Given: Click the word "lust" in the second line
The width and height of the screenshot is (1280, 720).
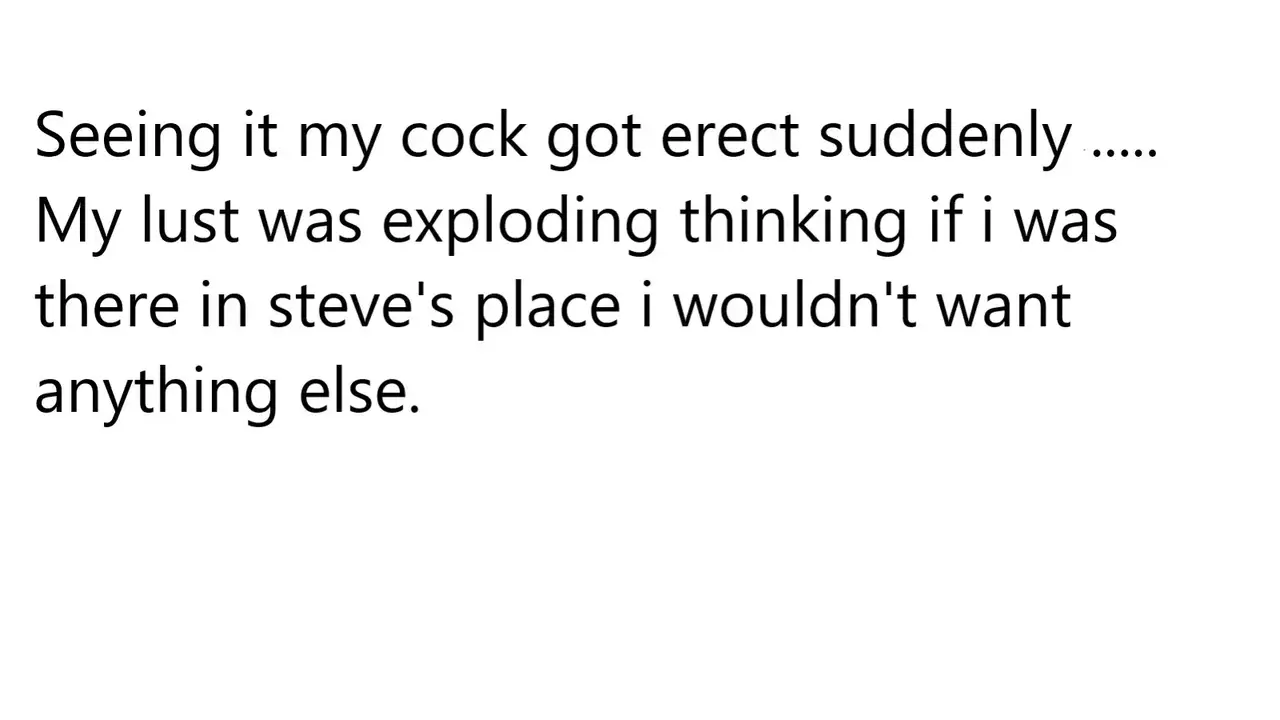Looking at the screenshot, I should coord(190,221).
